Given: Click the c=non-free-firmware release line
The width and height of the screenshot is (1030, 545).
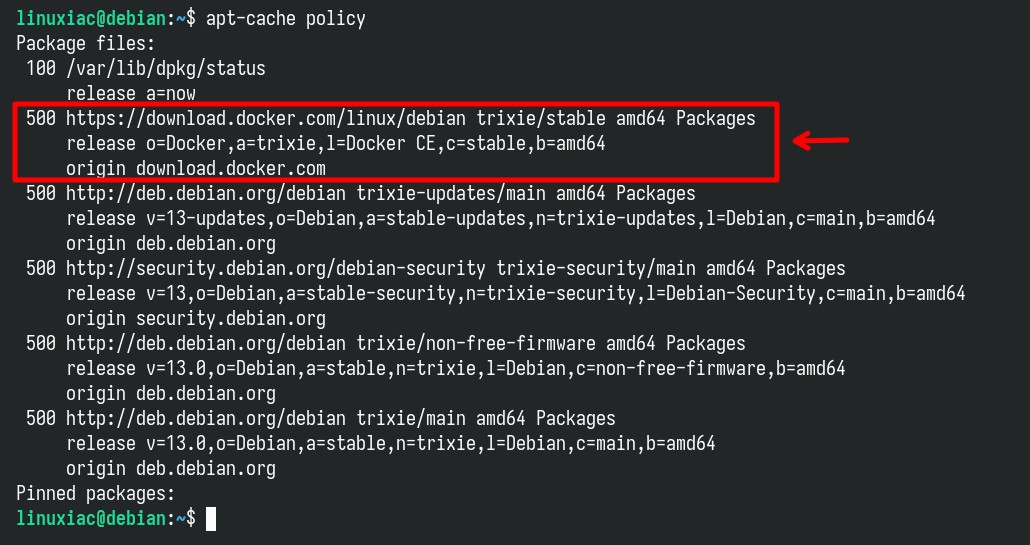Looking at the screenshot, I should tap(456, 368).
